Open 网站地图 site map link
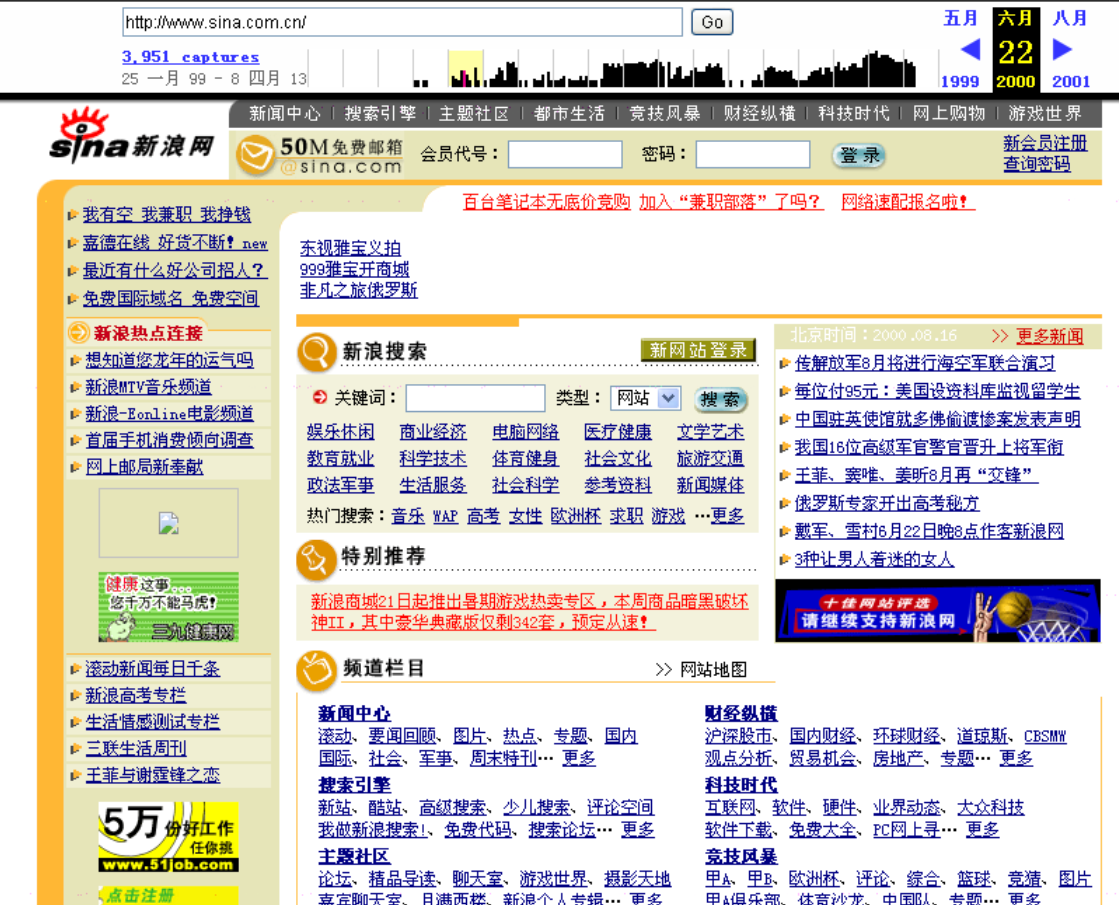Image resolution: width=1119 pixels, height=905 pixels. click(x=713, y=669)
